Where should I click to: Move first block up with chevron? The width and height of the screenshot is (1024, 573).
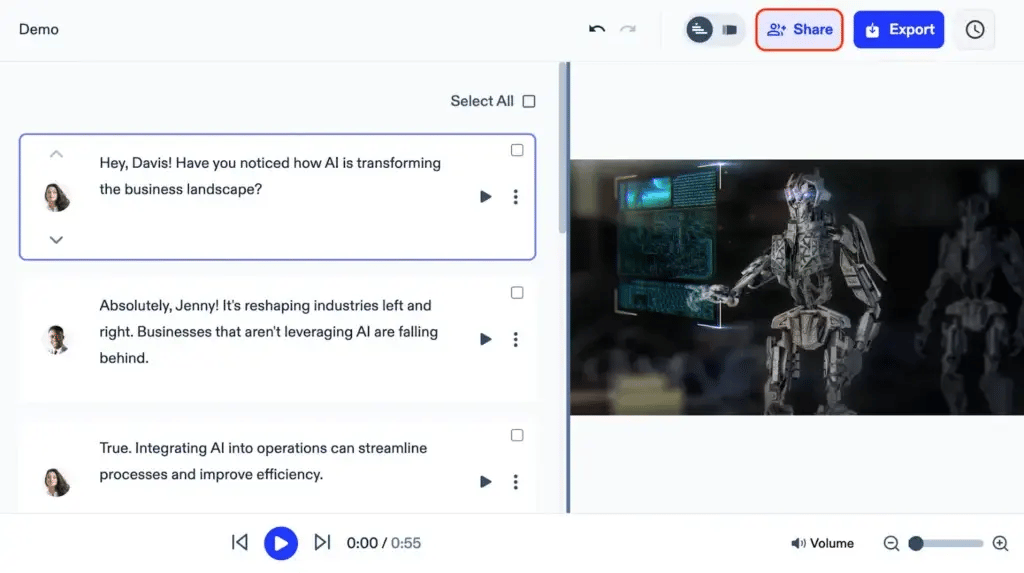(x=56, y=154)
